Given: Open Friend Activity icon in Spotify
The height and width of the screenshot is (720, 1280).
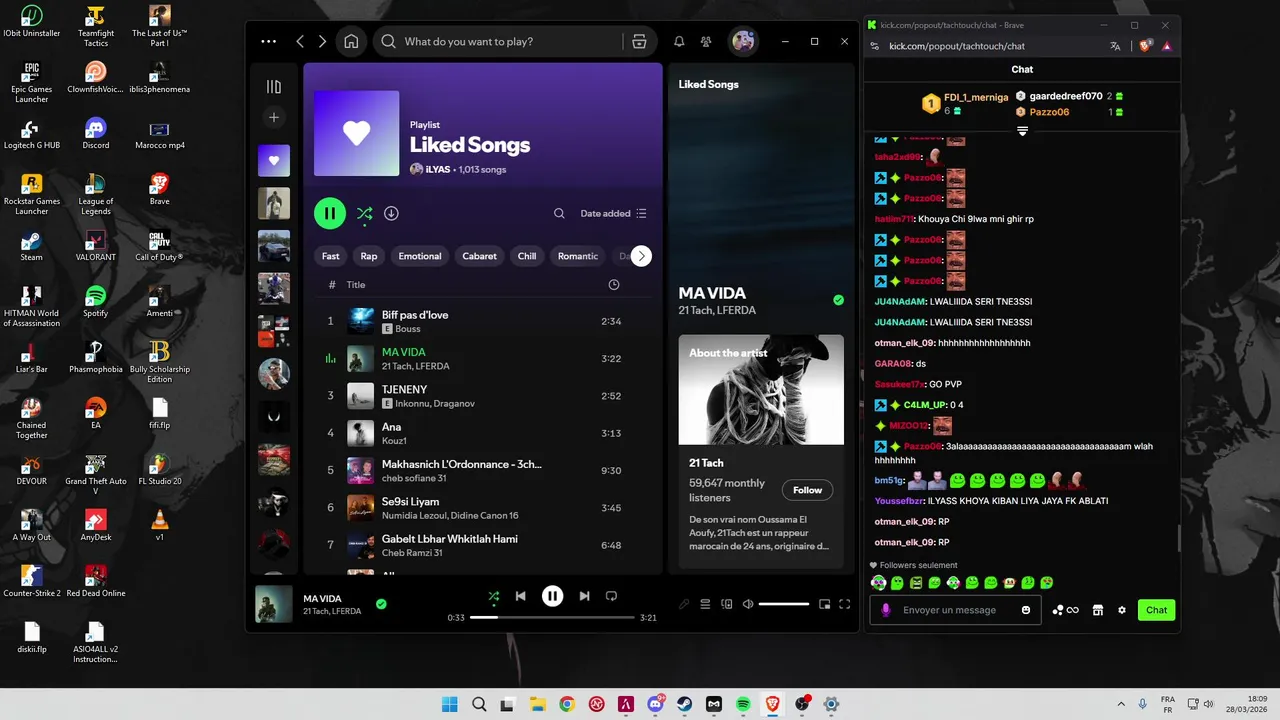Looking at the screenshot, I should point(706,41).
